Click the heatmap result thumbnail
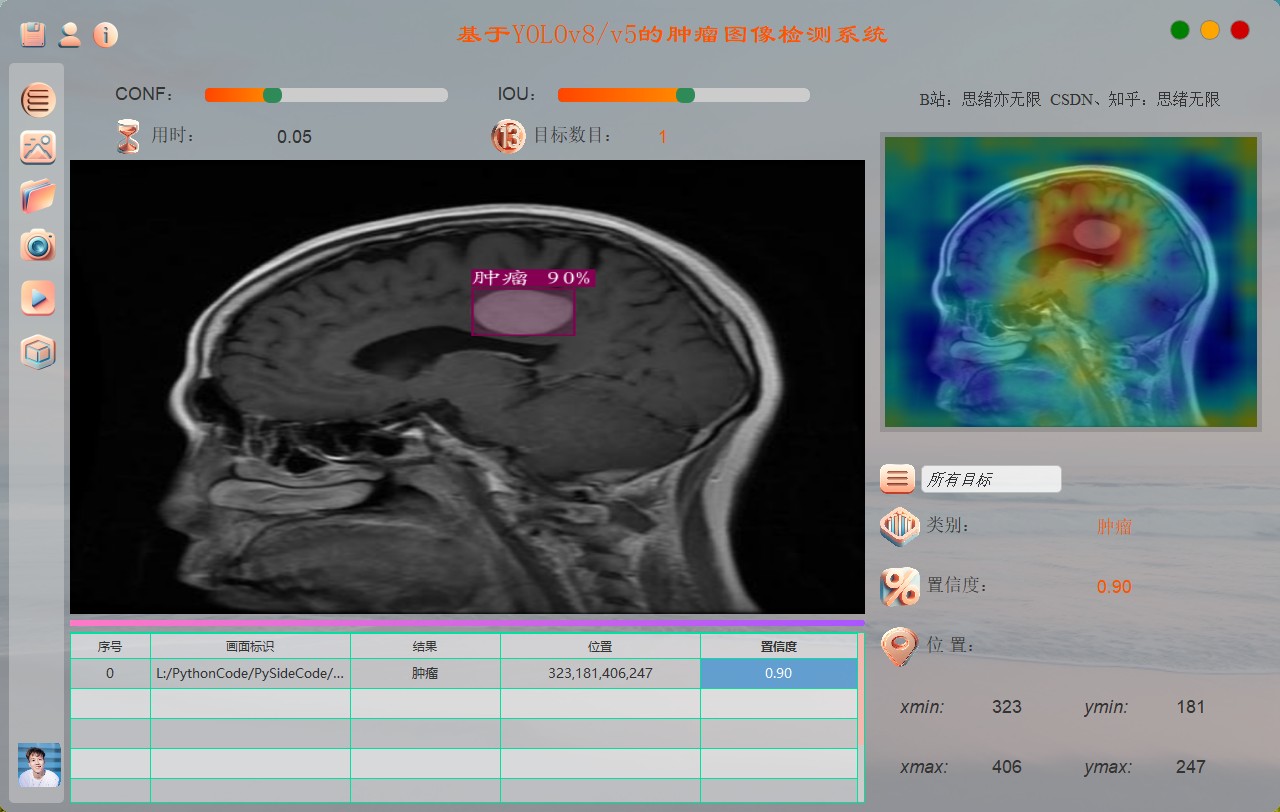This screenshot has height=812, width=1280. pos(1070,282)
